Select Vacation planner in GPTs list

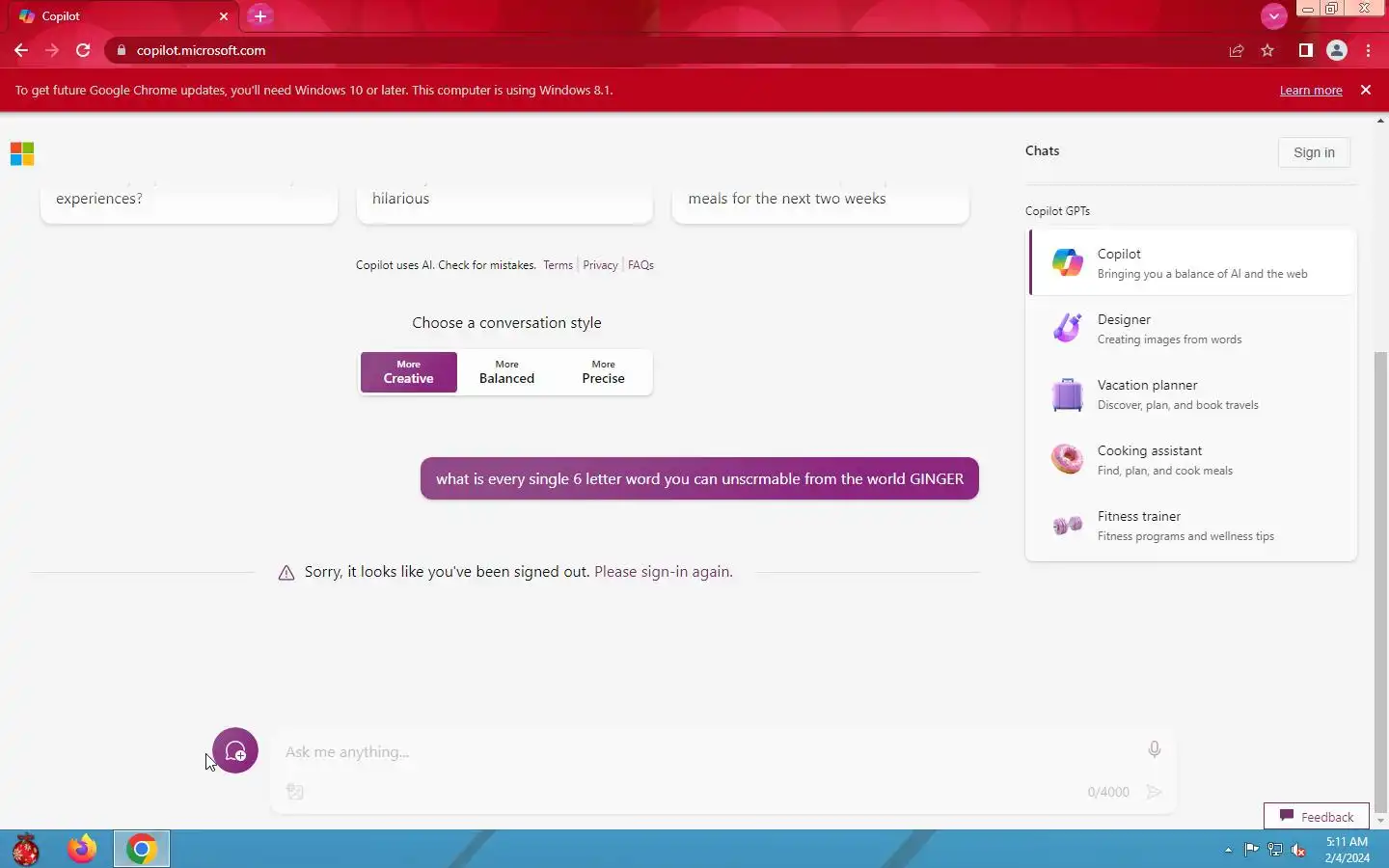pos(1192,393)
